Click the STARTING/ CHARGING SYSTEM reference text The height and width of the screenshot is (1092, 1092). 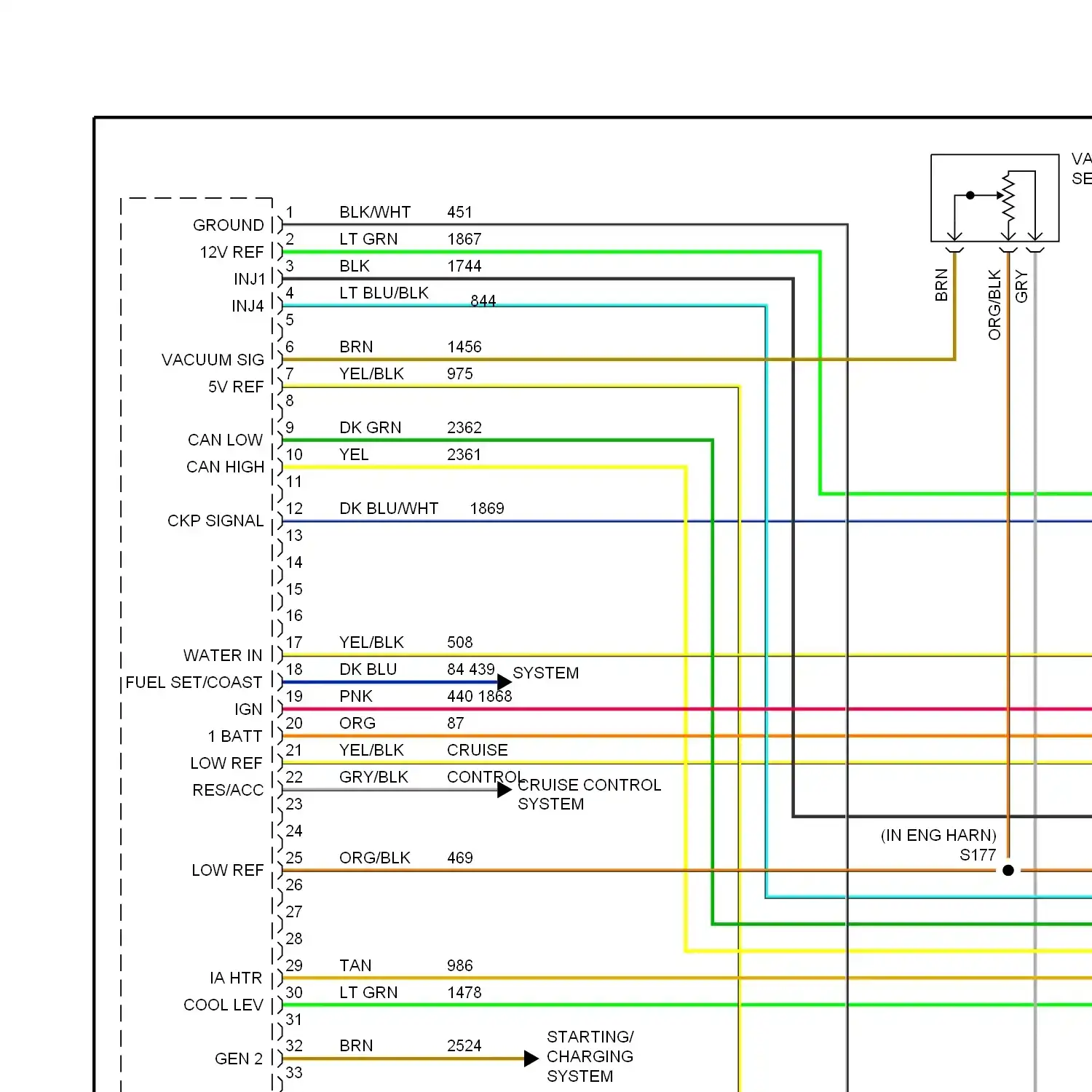(x=590, y=1056)
